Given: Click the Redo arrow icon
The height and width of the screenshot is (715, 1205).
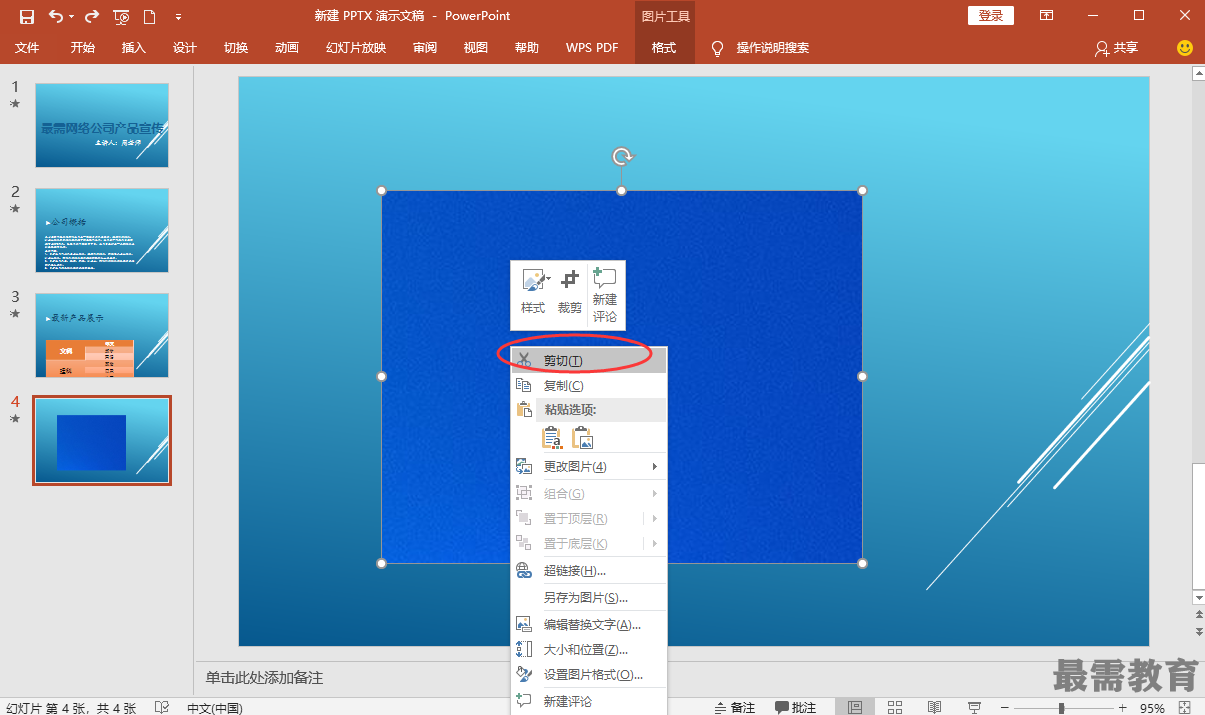Looking at the screenshot, I should (92, 16).
